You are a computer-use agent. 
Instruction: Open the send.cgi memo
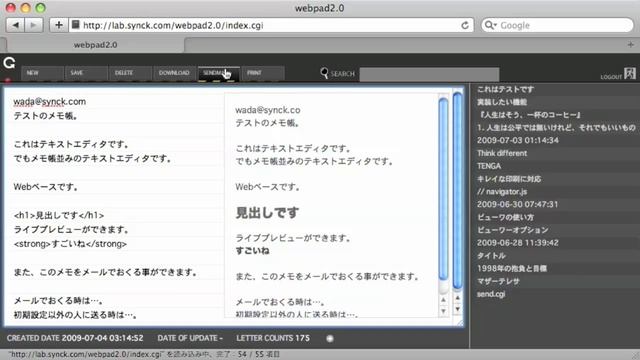click(491, 294)
